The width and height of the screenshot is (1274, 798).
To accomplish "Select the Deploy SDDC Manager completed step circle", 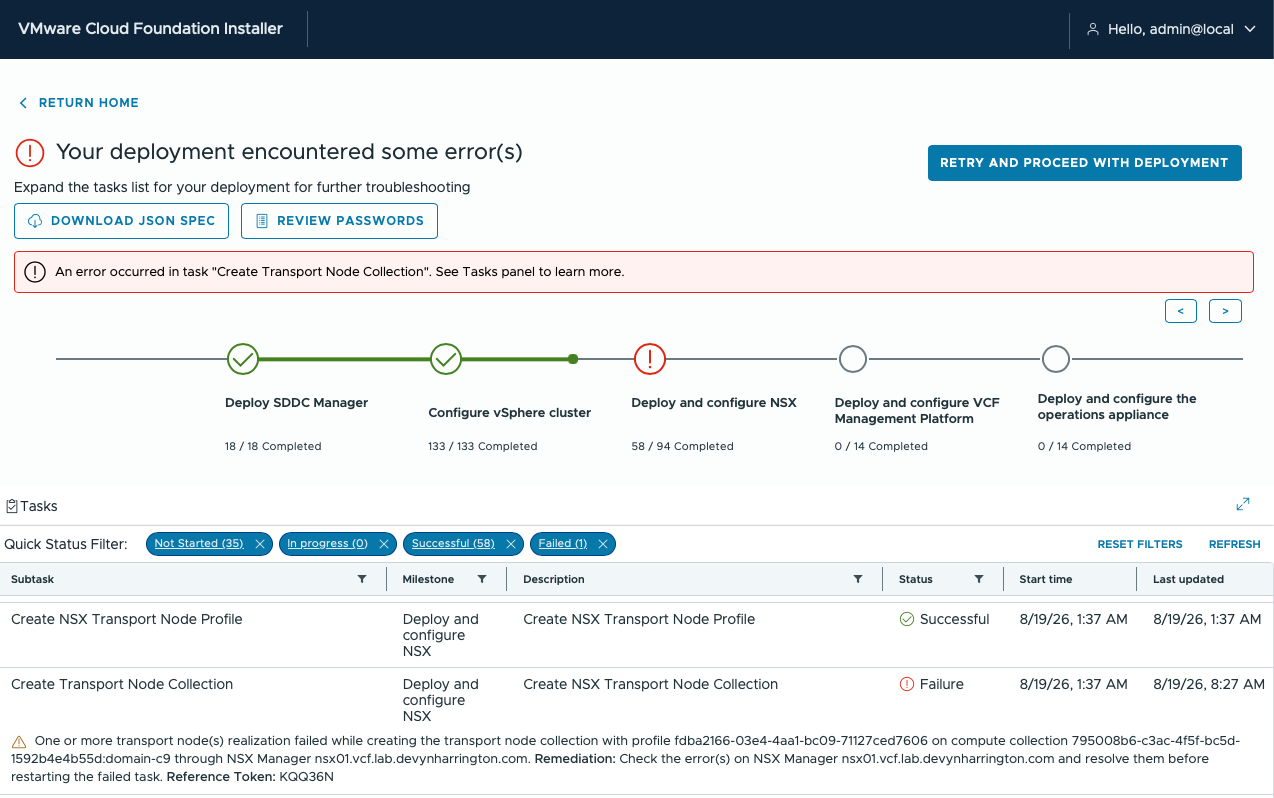I will coord(243,358).
